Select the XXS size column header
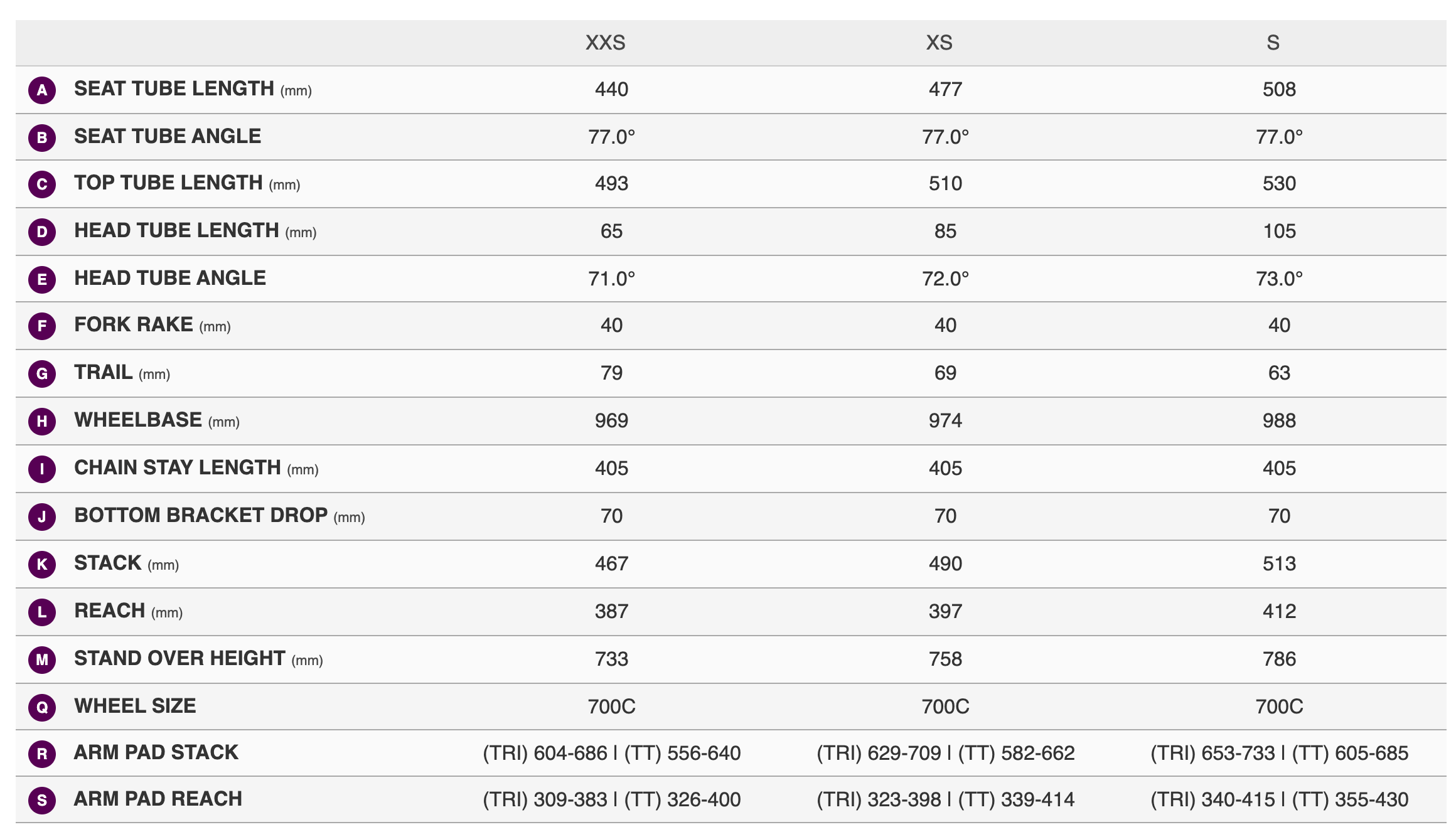Viewport: 1456px width, 832px height. click(x=606, y=43)
